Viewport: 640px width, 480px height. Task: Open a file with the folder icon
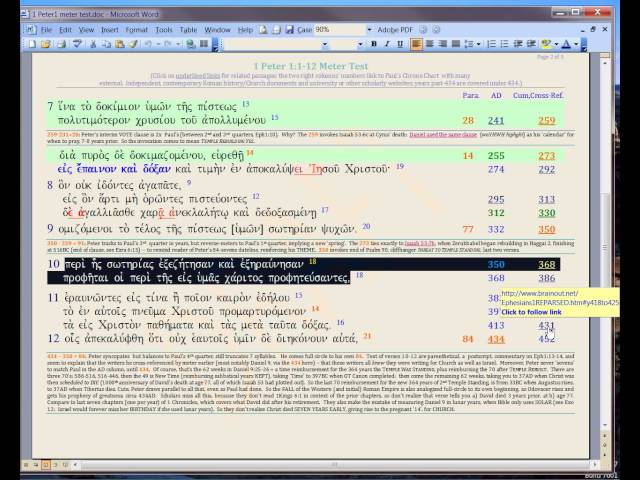click(46, 44)
